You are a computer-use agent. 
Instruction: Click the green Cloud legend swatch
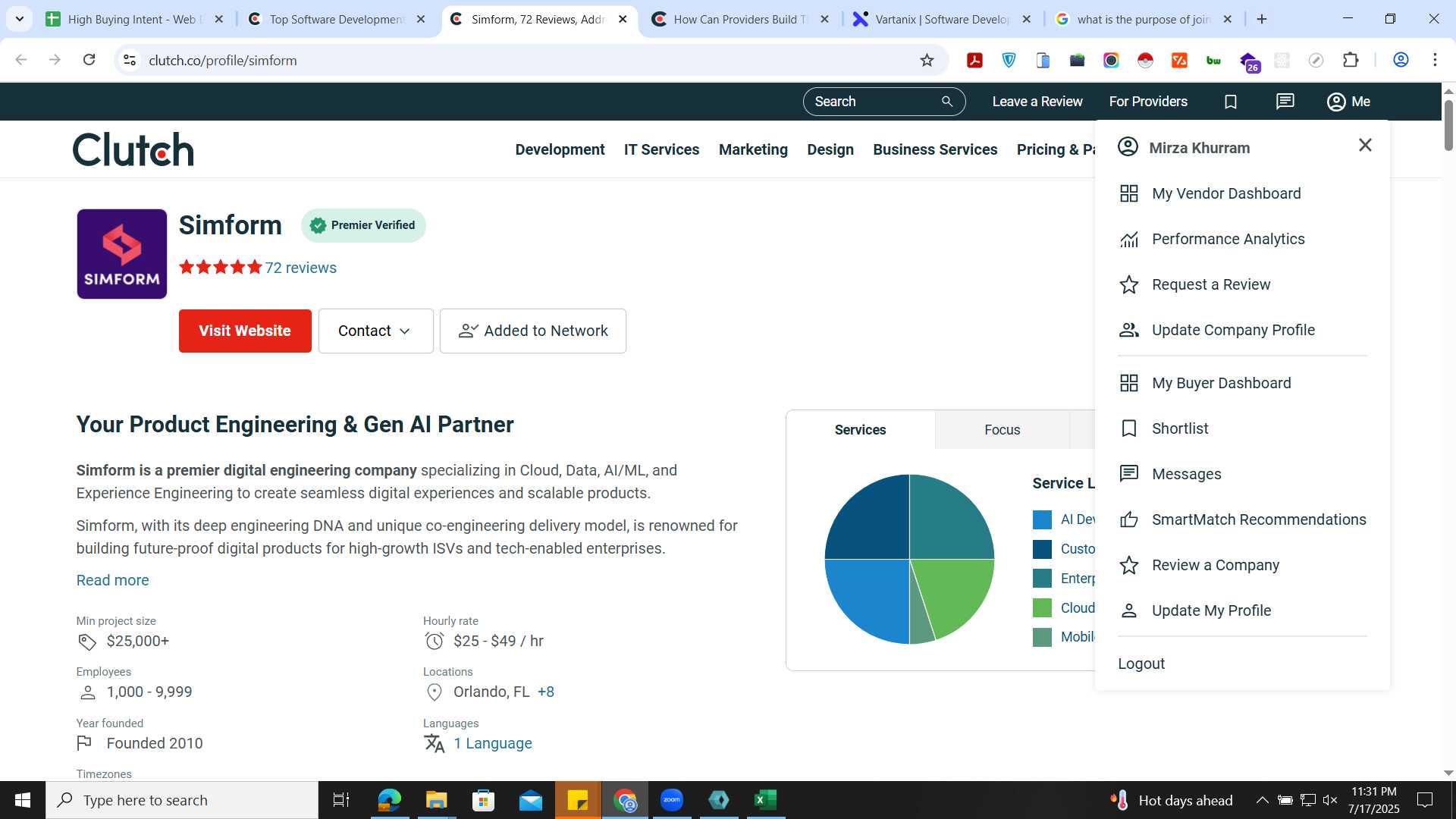pos(1042,608)
